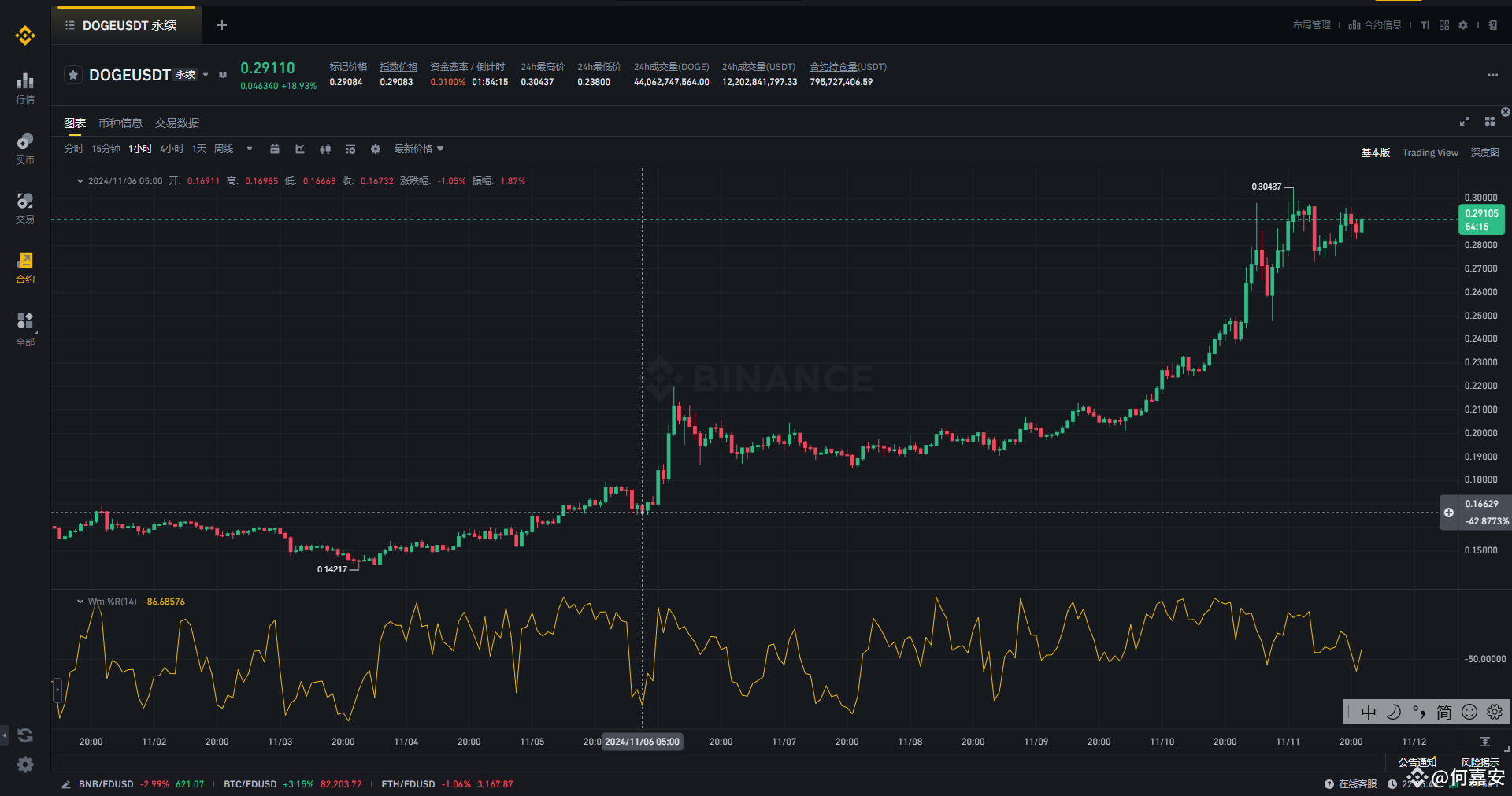The image size is (1512, 796).
Task: Toggle DOGEUSDT favorite star
Action: point(73,75)
